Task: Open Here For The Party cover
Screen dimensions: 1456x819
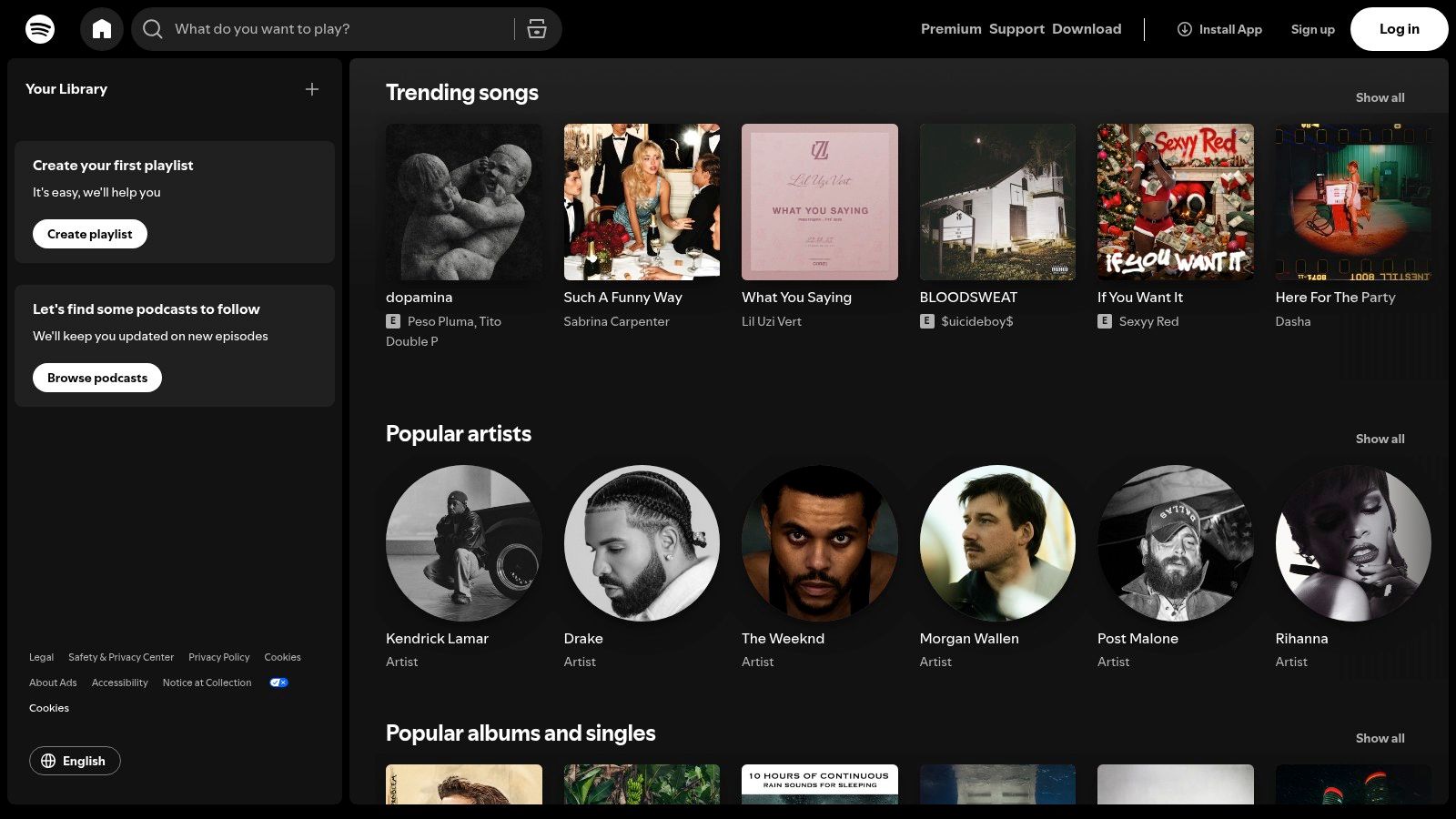Action: coord(1353,202)
